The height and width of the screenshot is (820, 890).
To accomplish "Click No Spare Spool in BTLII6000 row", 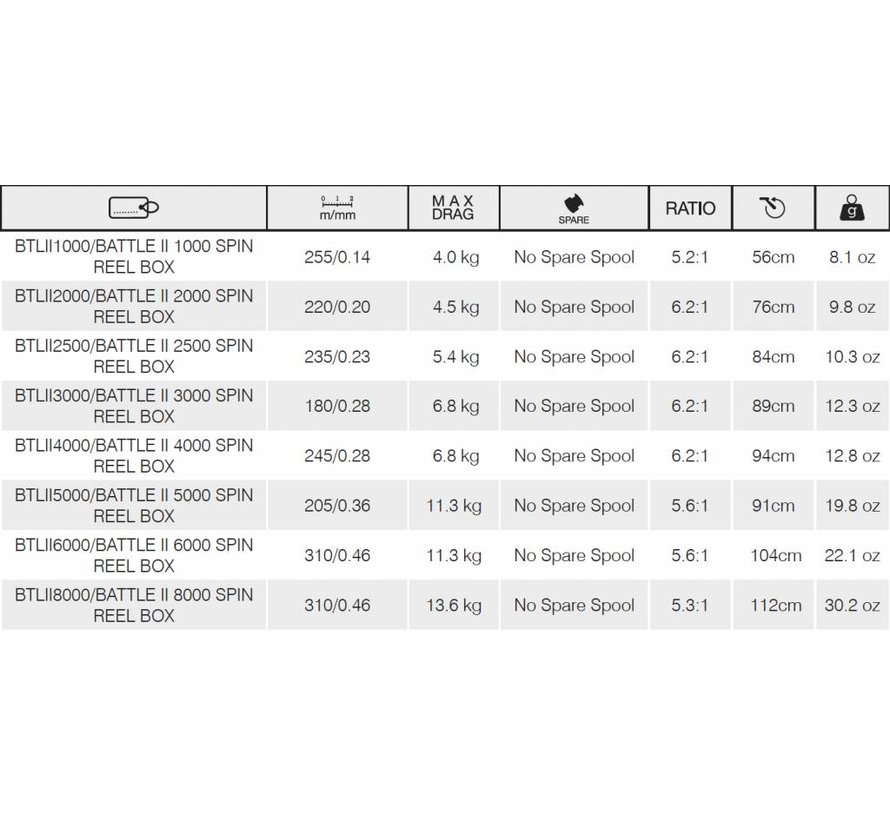I will (574, 556).
